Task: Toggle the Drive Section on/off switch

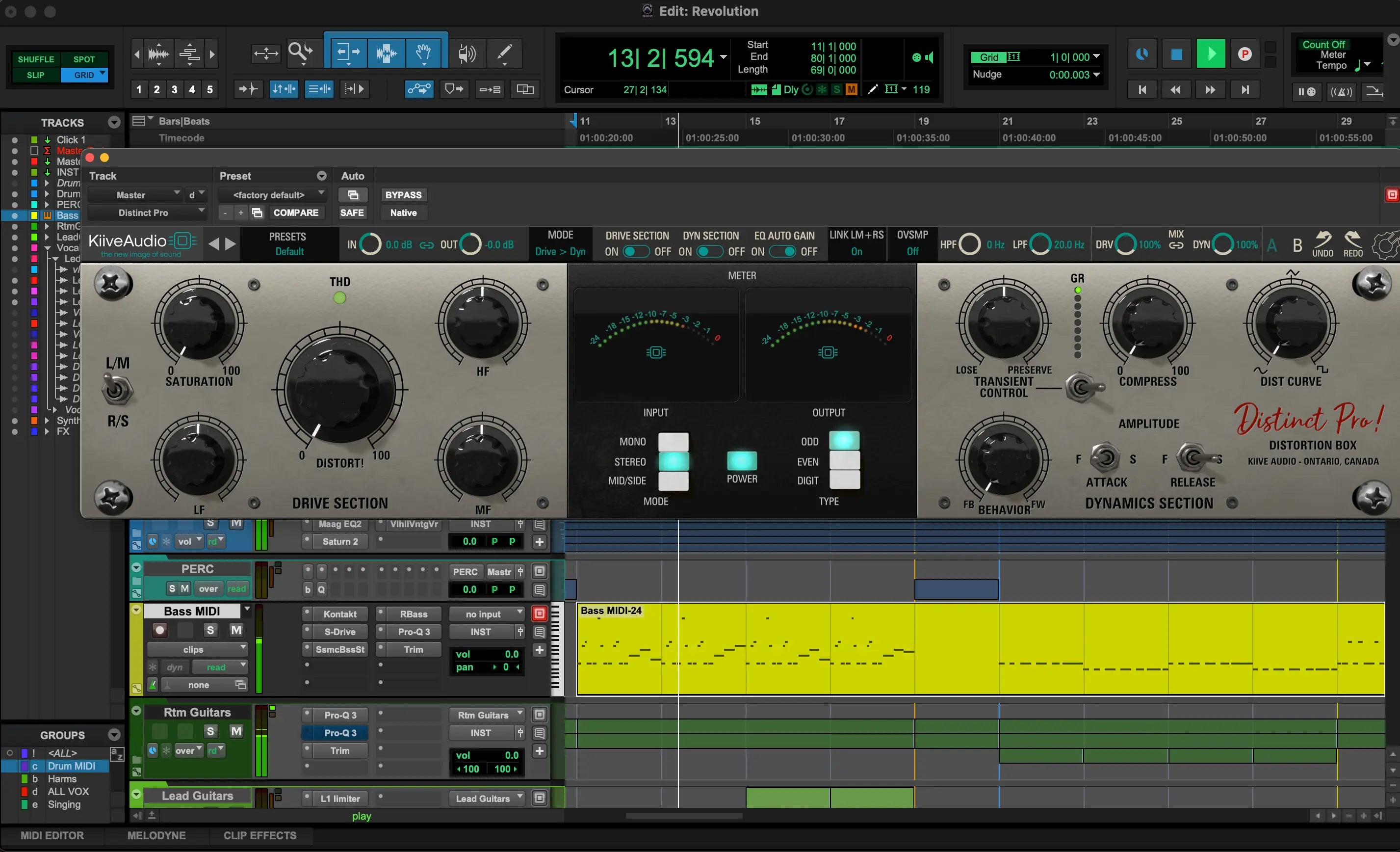Action: (635, 252)
